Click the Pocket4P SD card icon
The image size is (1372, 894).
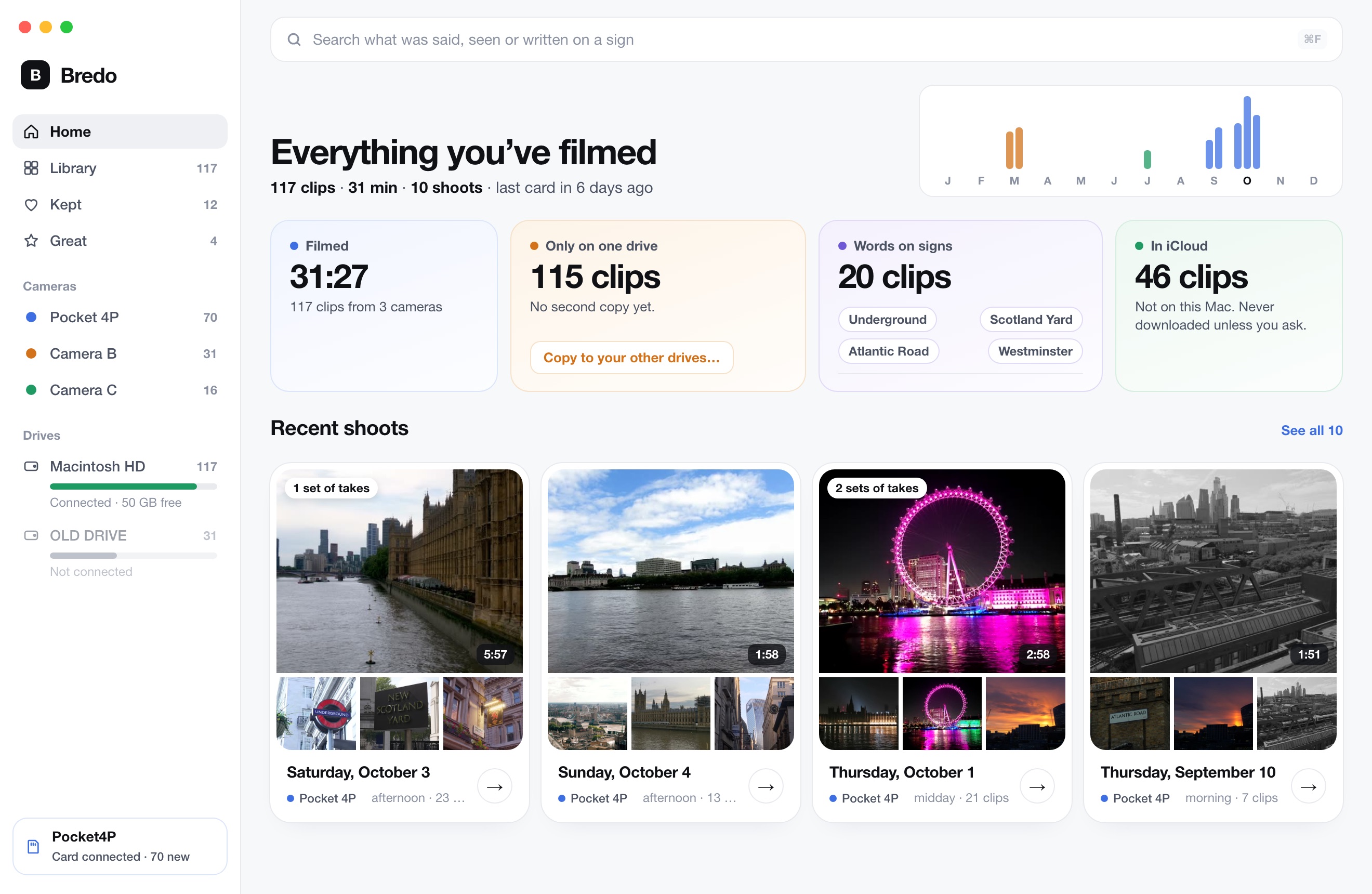(x=33, y=846)
